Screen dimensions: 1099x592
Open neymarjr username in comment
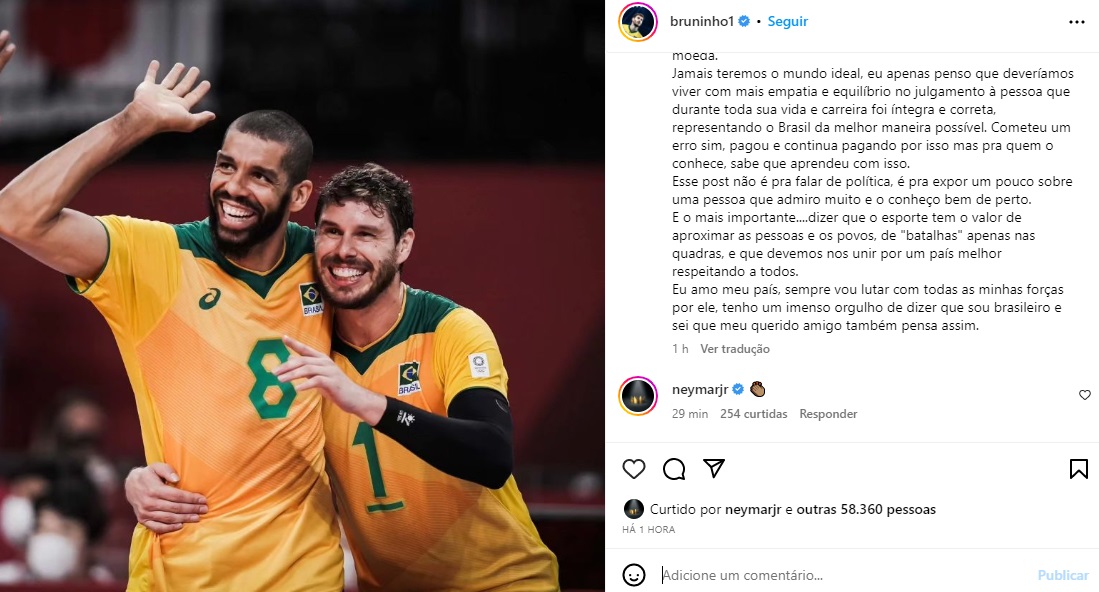[x=700, y=390]
